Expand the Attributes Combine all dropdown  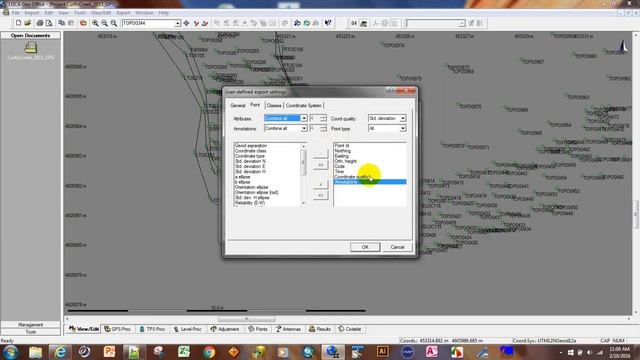point(303,118)
